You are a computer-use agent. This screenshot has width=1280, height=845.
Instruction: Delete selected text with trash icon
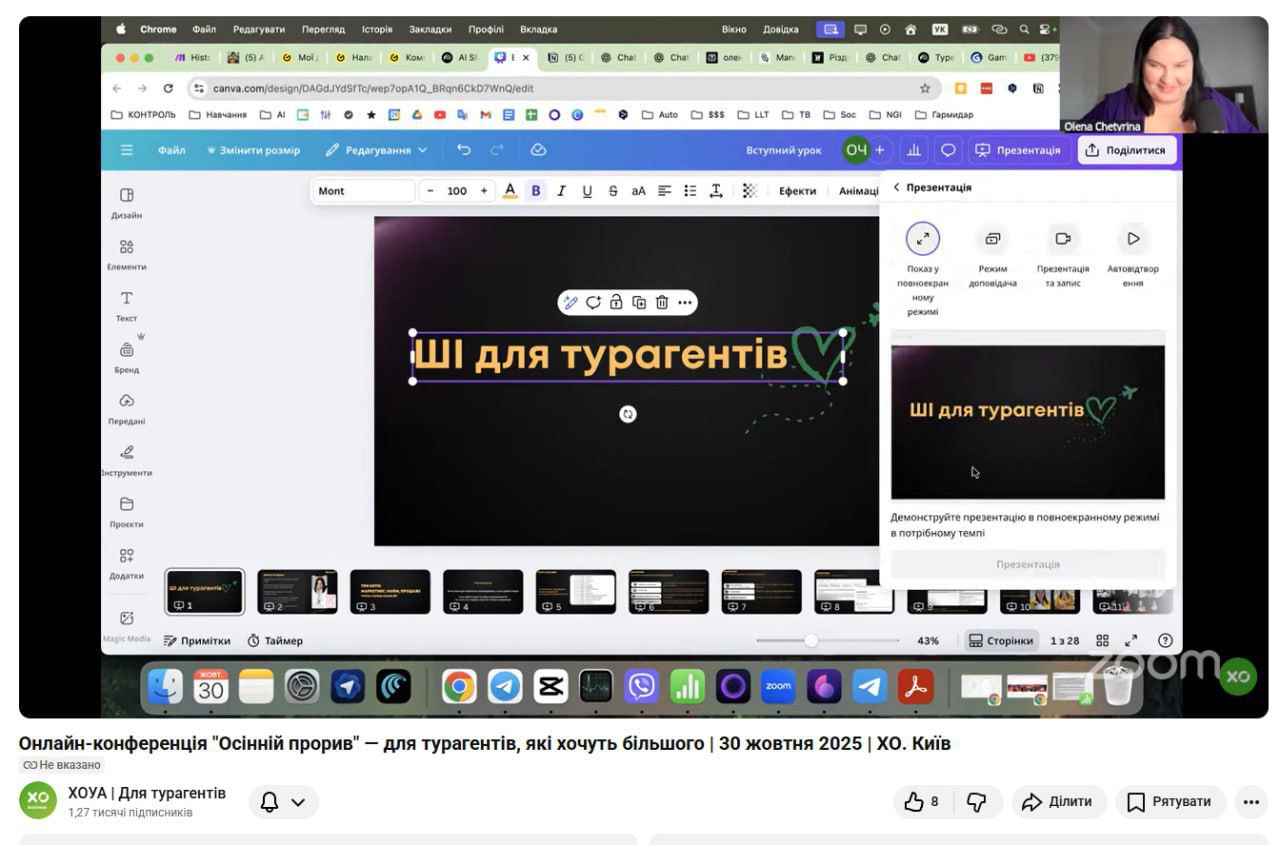(x=661, y=303)
